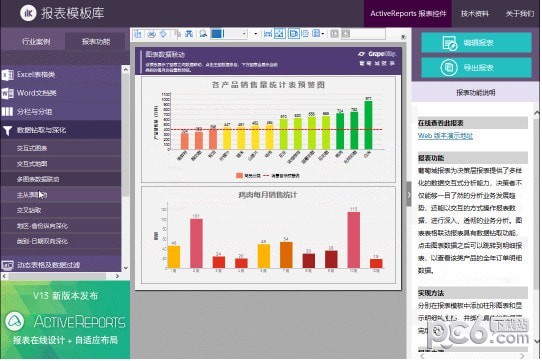Open Find with the binoculars icon
This screenshot has width=542, height=361.
189,34
